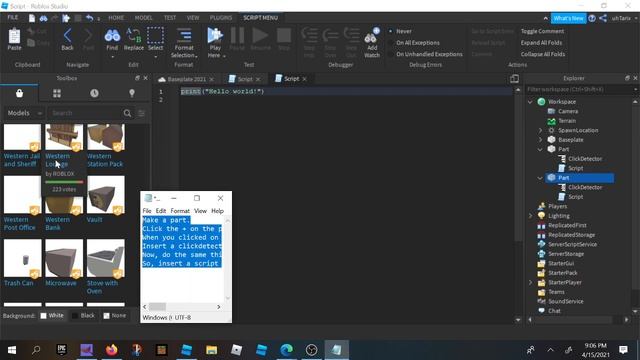Open File Explorer from the taskbar
Image resolution: width=640 pixels, height=360 pixels.
pos(211,350)
